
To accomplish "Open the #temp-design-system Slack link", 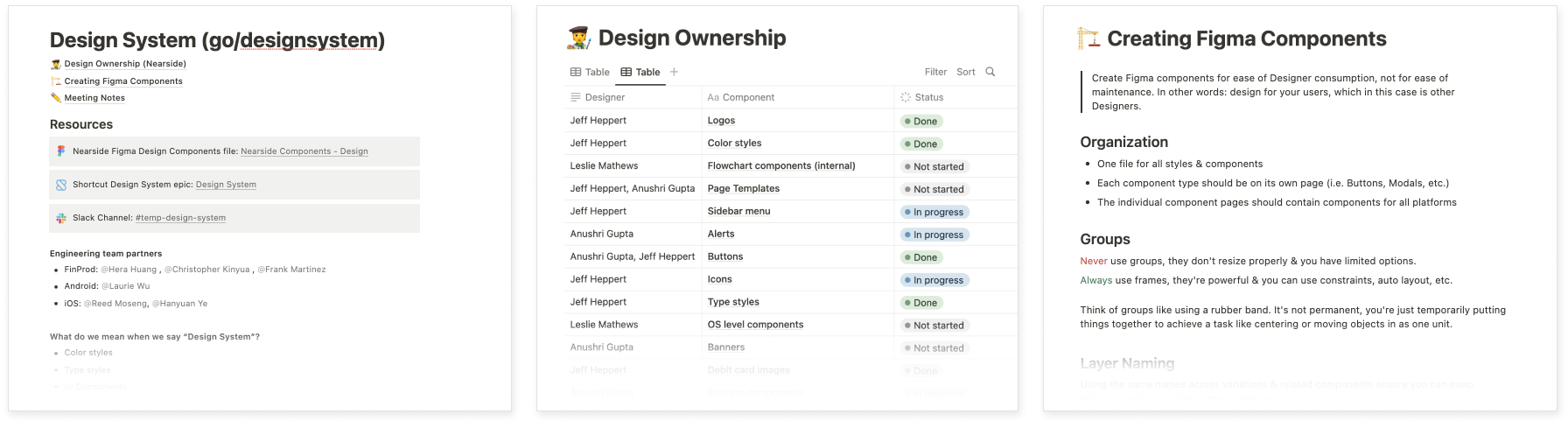I will click(x=180, y=218).
